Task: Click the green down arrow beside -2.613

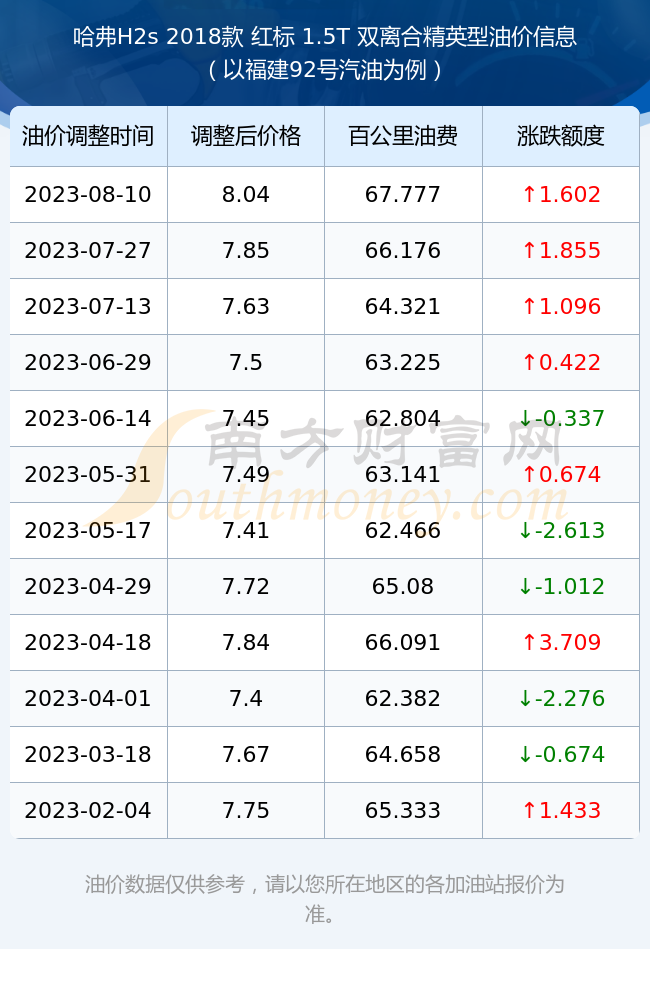Action: point(525,530)
